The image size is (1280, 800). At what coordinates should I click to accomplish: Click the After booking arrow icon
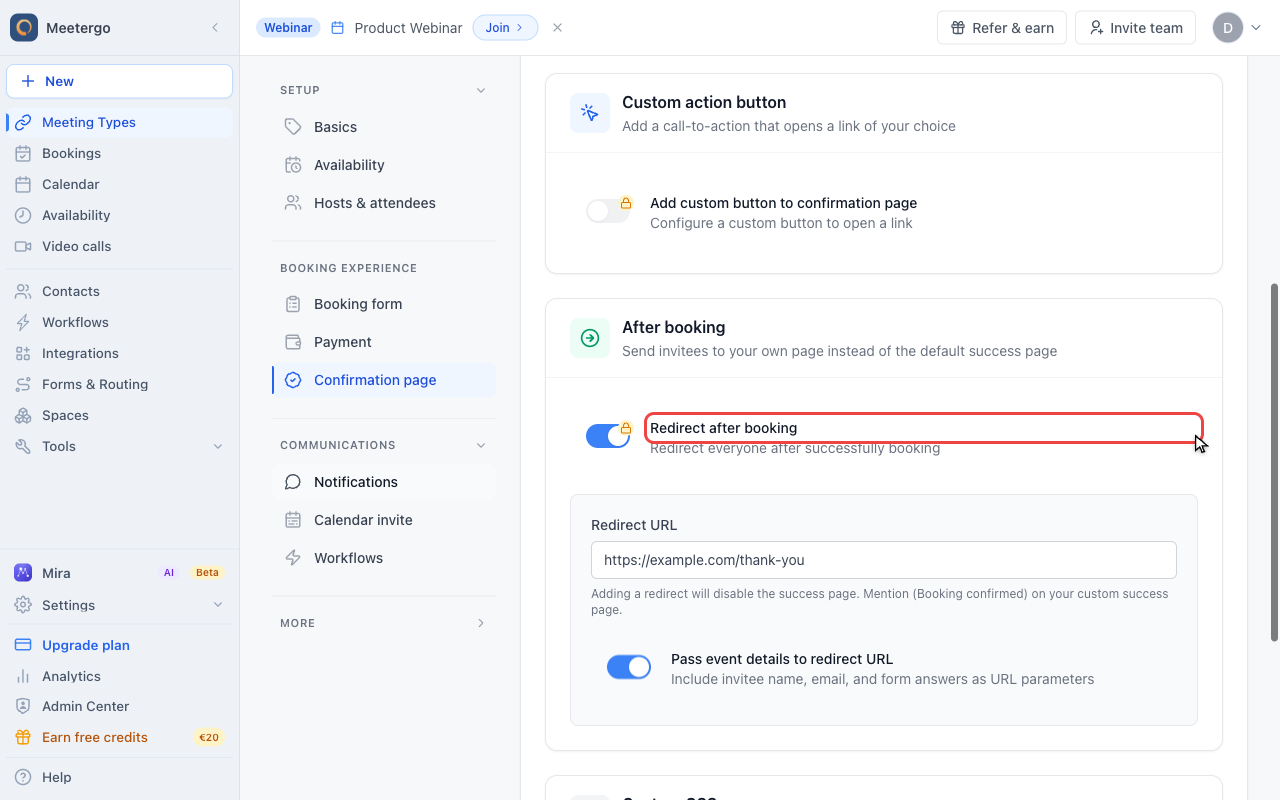[x=590, y=338]
